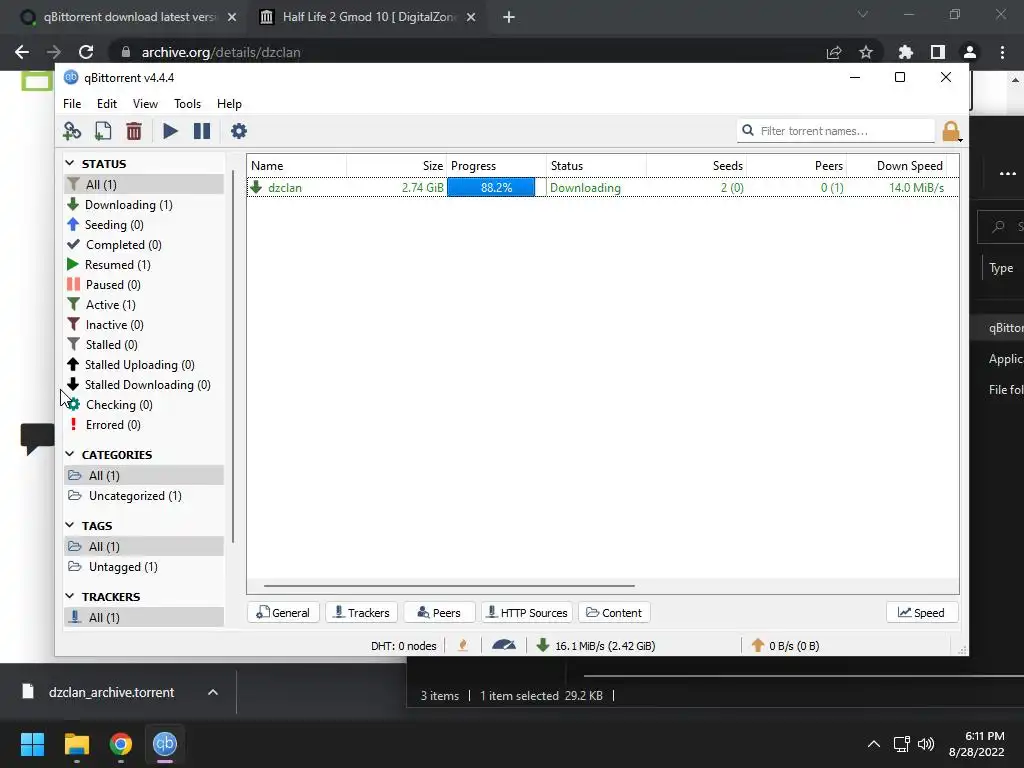The height and width of the screenshot is (768, 1024).
Task: Select All (1) under TRACKERS
Action: [144, 618]
